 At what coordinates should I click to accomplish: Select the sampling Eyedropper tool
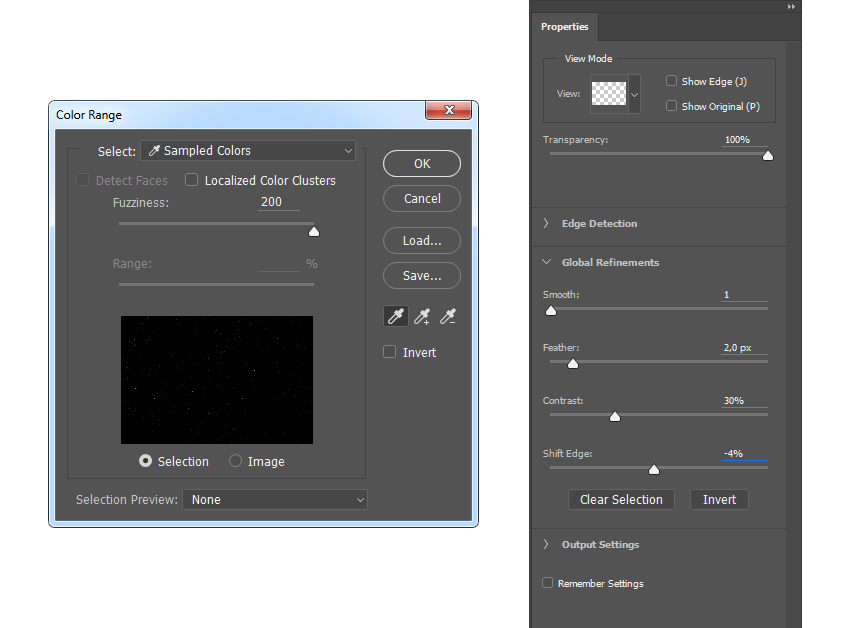click(x=395, y=315)
